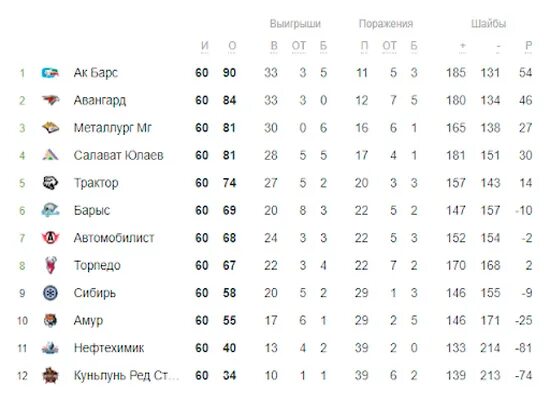Click the Амур team logo
550x400 pixels.
click(x=50, y=320)
